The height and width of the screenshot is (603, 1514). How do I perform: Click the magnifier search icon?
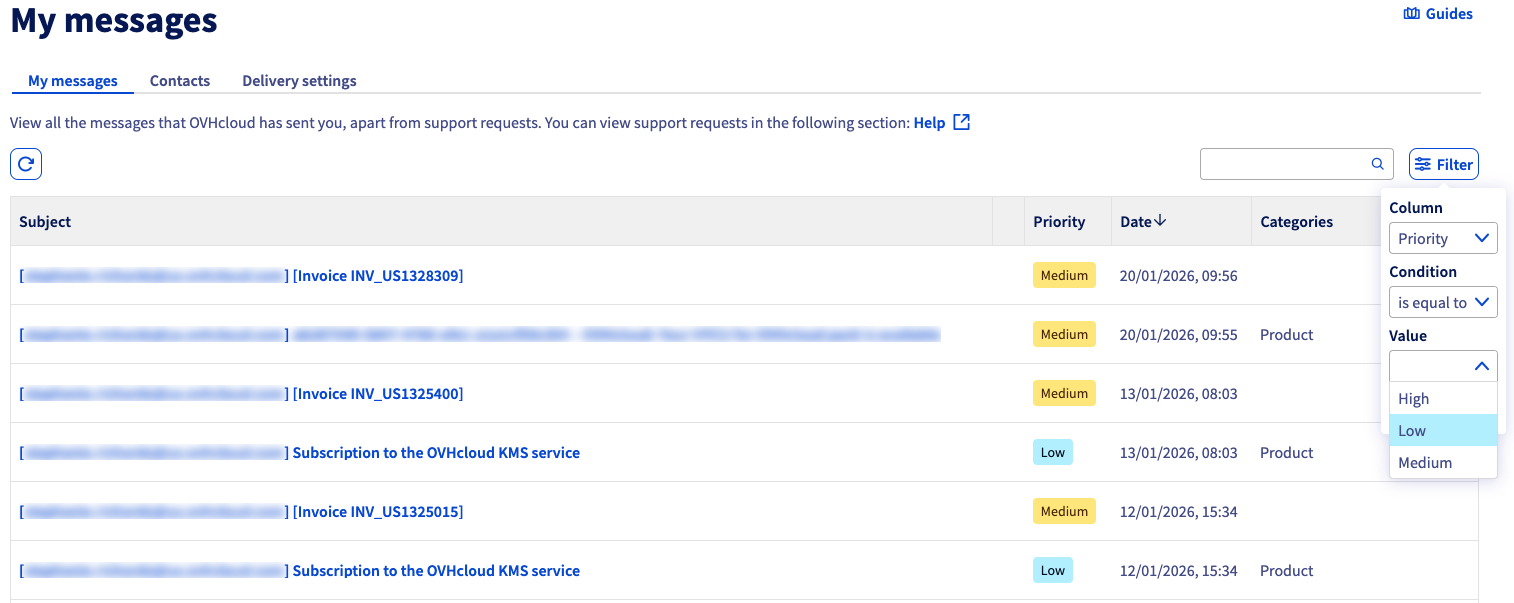pos(1377,164)
